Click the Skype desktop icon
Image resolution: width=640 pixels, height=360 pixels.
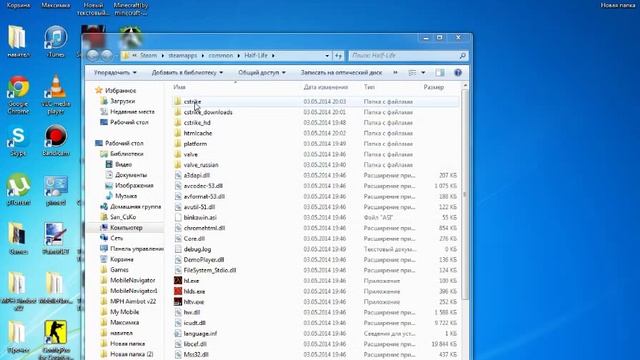[x=18, y=137]
